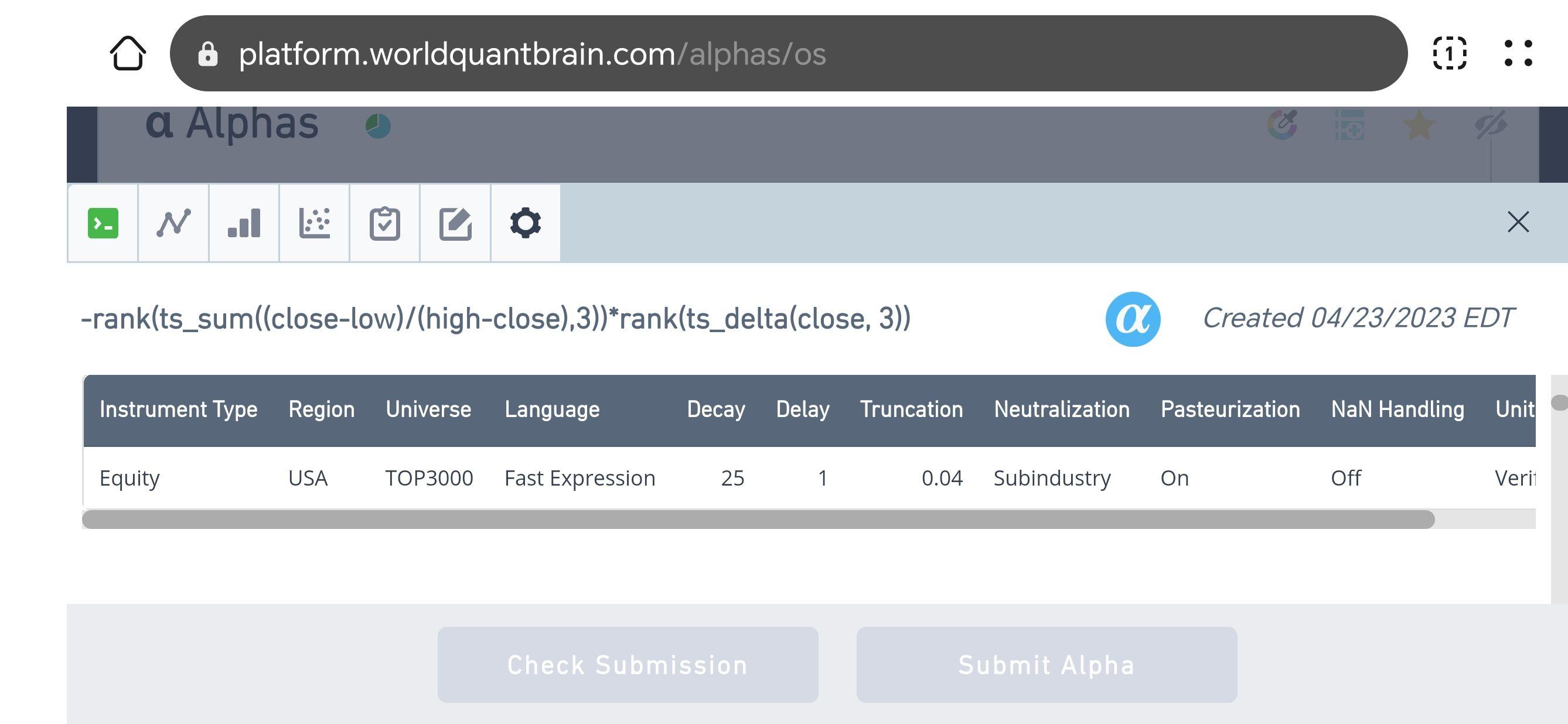Open the browser four-dot menu
Image resolution: width=1568 pixels, height=724 pixels.
pos(1518,53)
